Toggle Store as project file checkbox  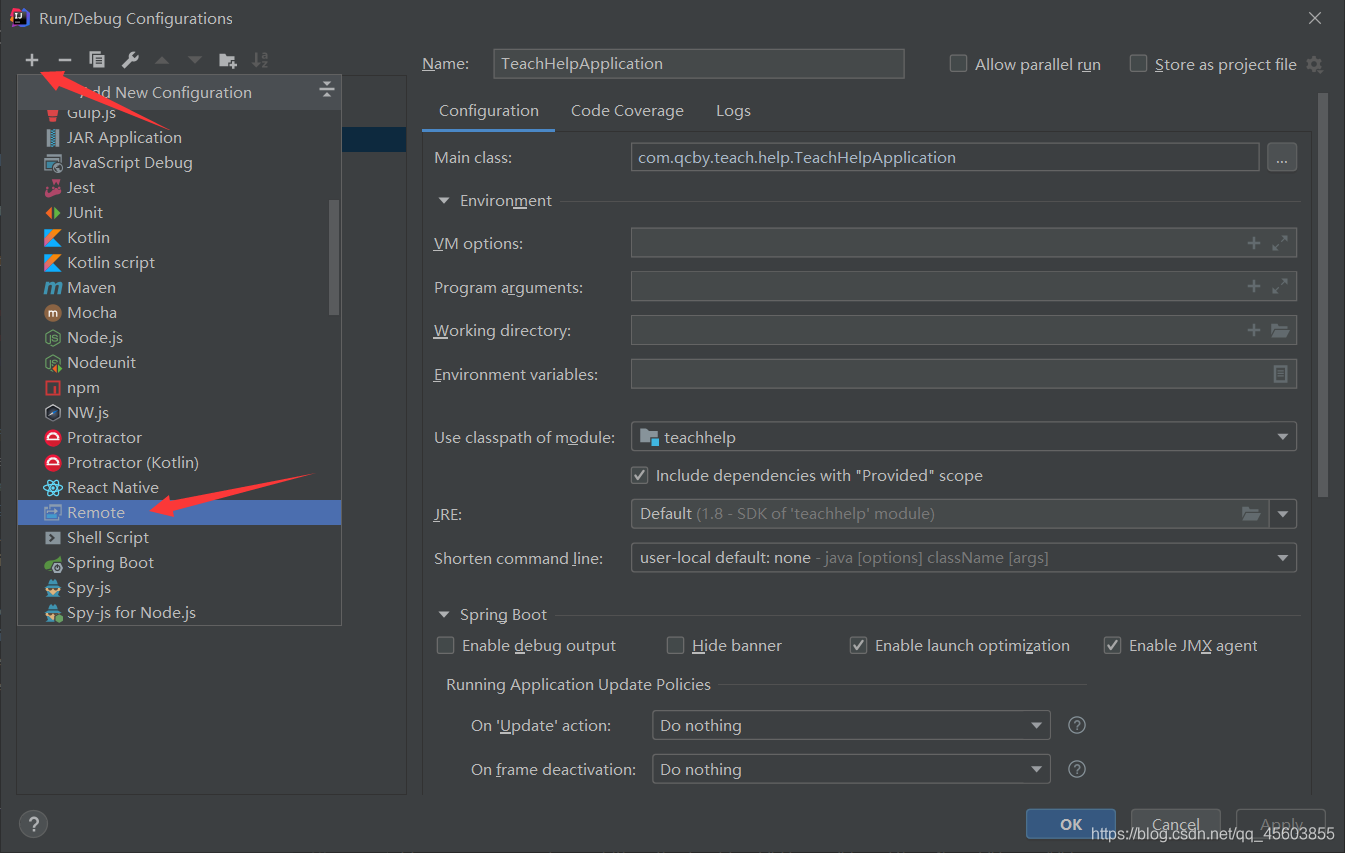(1138, 64)
